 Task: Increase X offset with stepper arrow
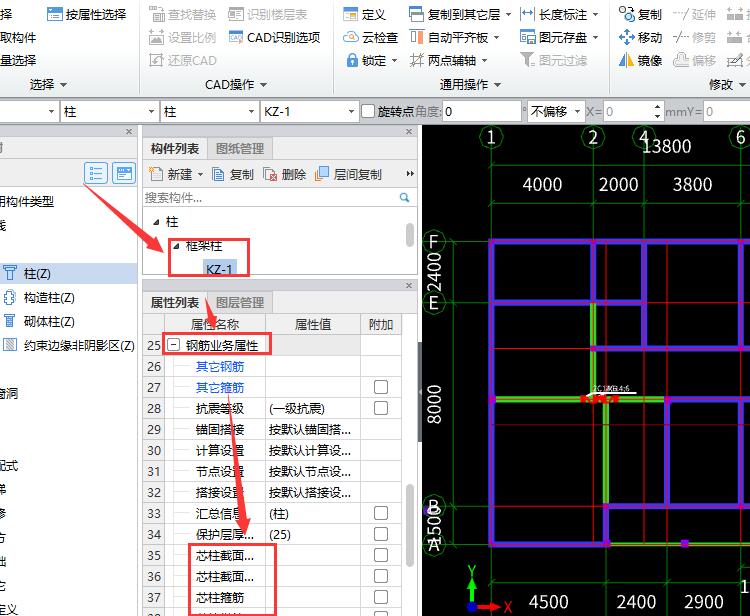click(x=658, y=107)
